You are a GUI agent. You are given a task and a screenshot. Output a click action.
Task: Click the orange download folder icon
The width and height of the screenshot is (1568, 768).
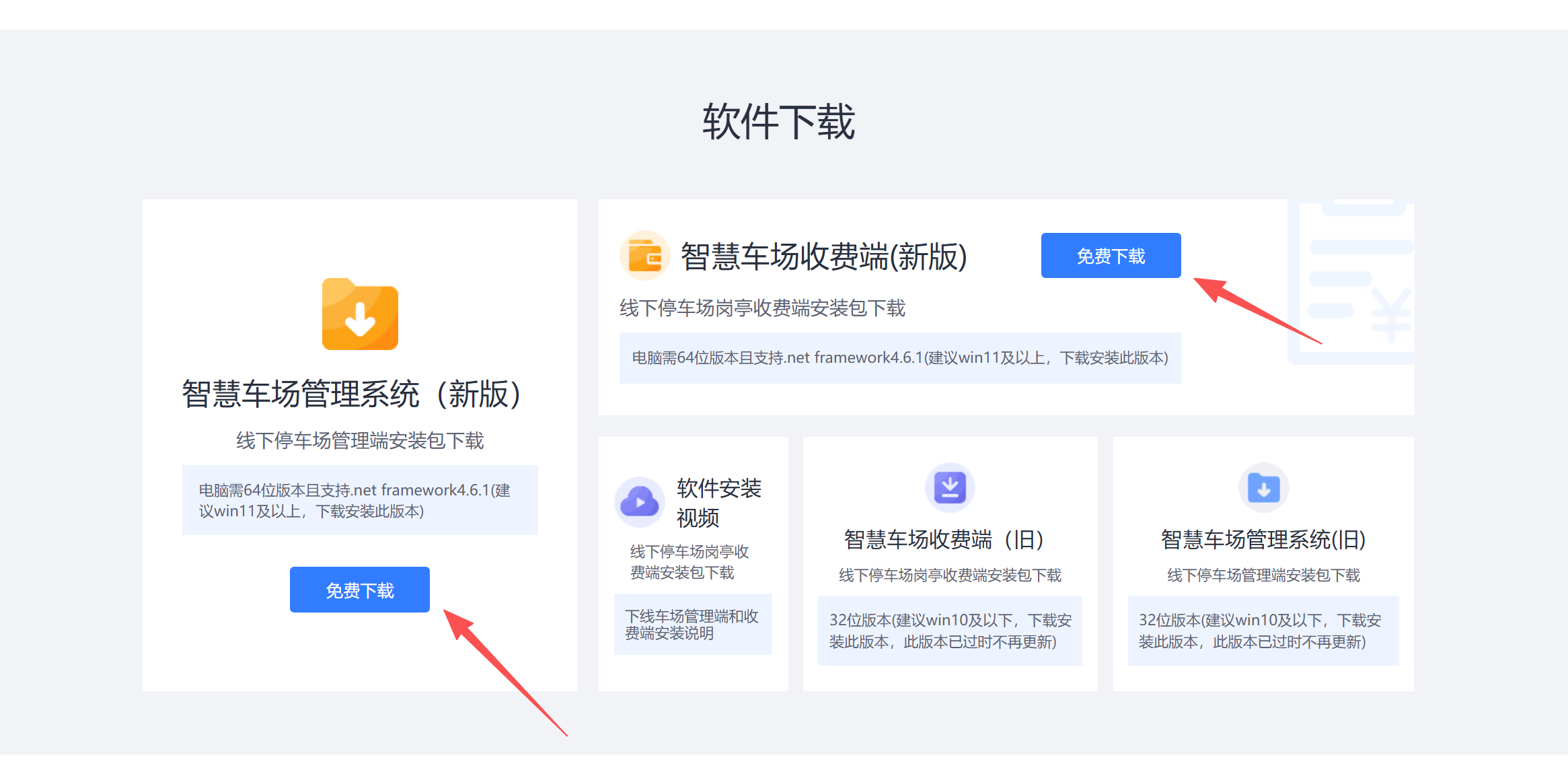[360, 314]
